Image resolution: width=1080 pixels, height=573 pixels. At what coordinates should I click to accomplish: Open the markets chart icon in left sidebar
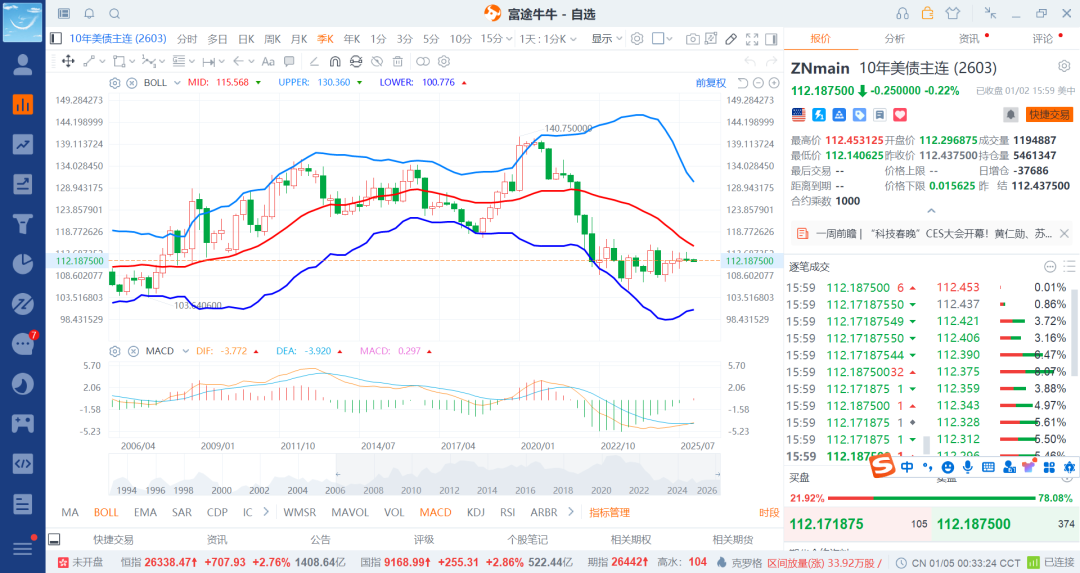pos(22,104)
